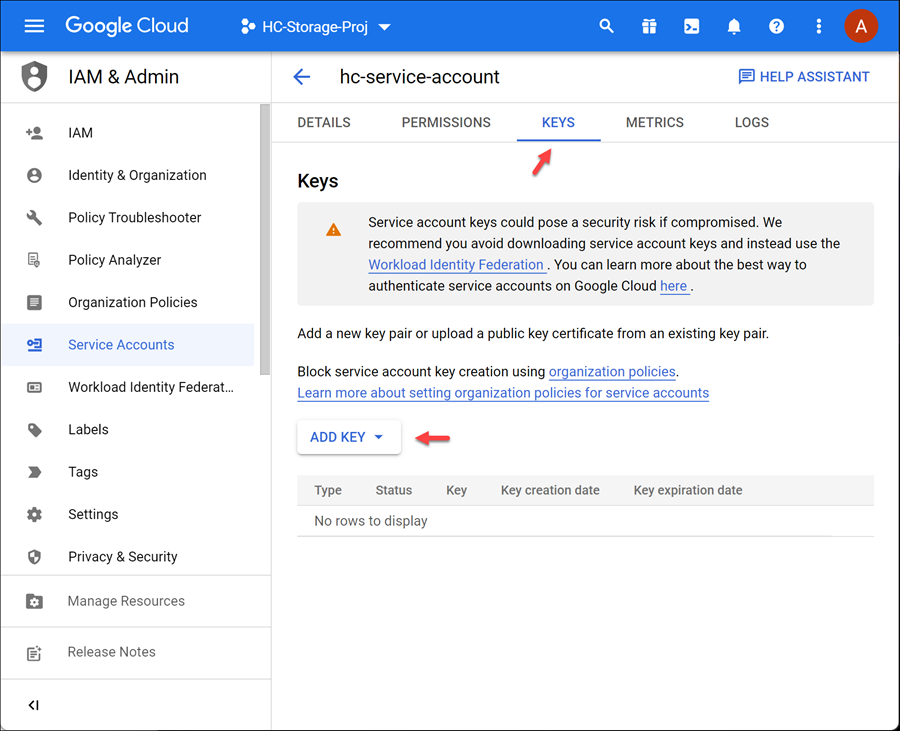The height and width of the screenshot is (731, 900).
Task: Click the account avatar 'A'
Action: click(x=860, y=26)
